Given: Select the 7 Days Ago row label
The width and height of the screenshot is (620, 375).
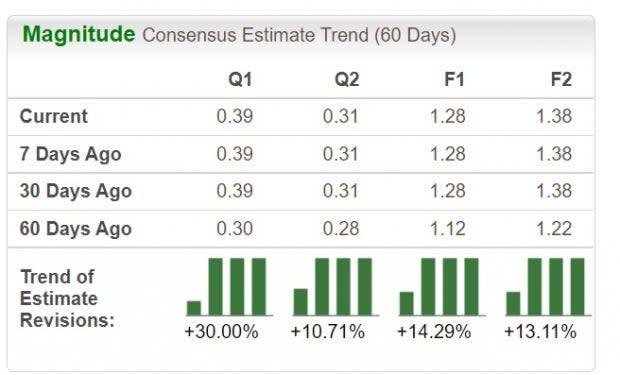Looking at the screenshot, I should pos(70,154).
